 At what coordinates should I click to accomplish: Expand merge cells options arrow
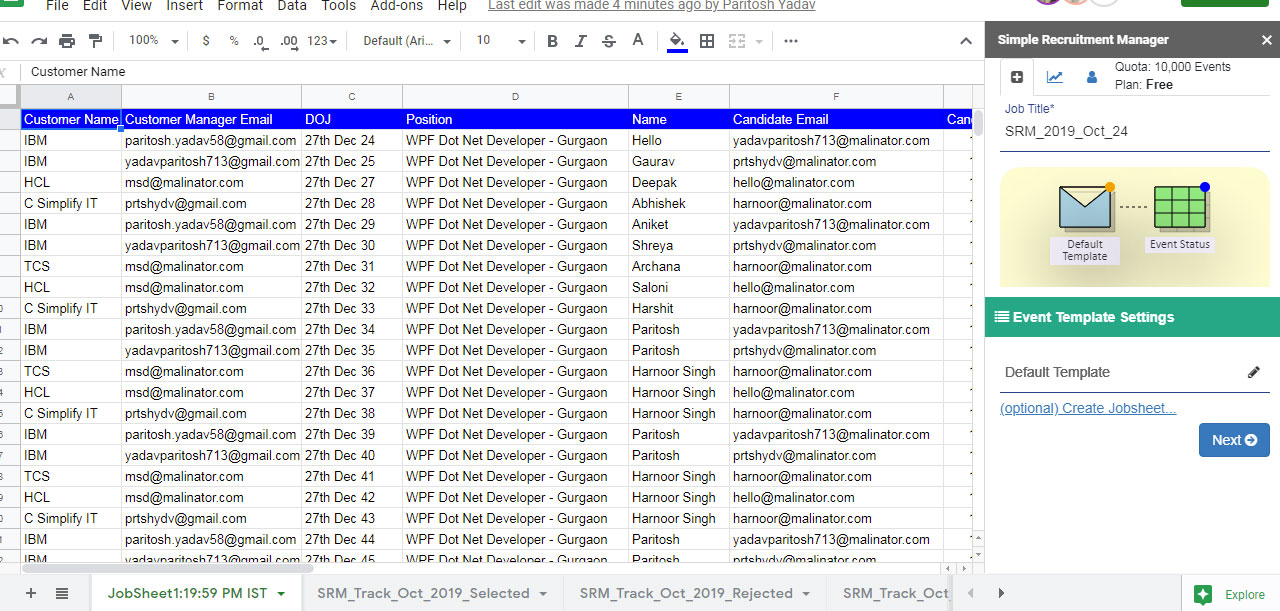coord(759,41)
